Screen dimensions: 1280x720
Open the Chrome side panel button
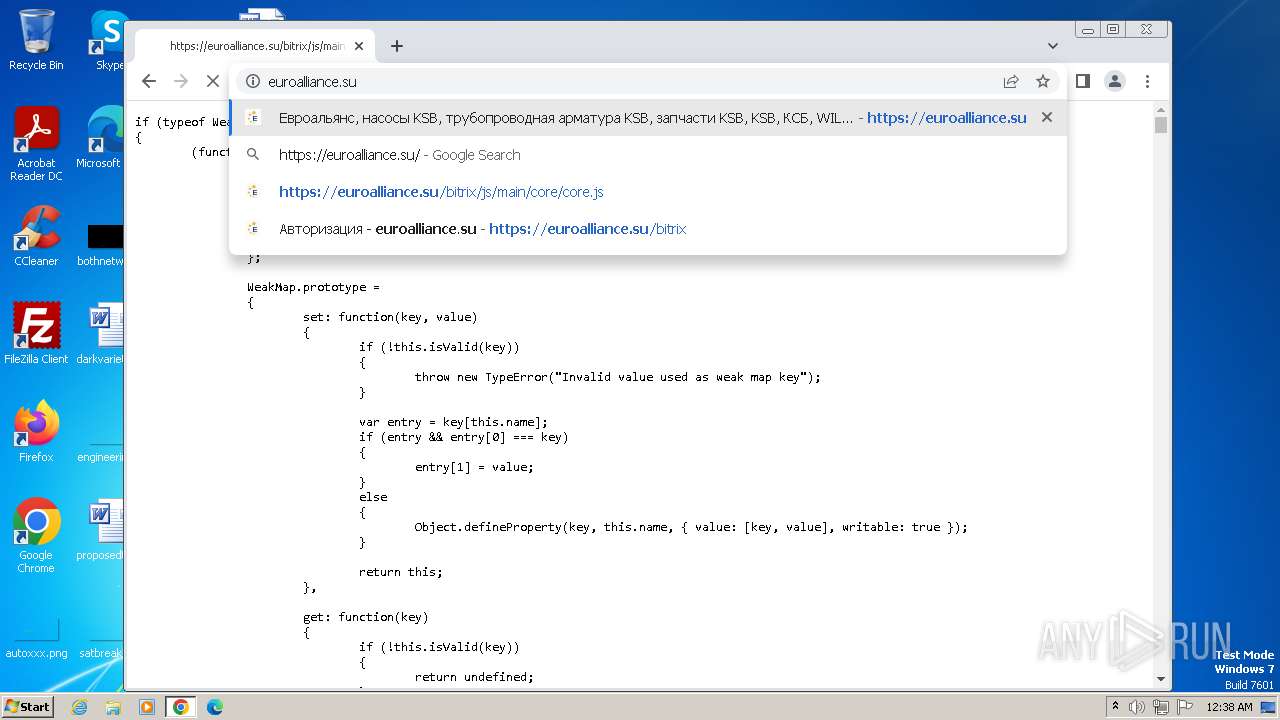1082,81
